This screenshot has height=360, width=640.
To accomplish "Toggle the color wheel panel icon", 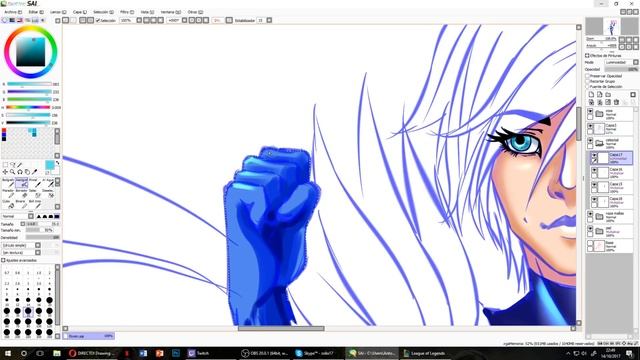I will (x=5, y=20).
